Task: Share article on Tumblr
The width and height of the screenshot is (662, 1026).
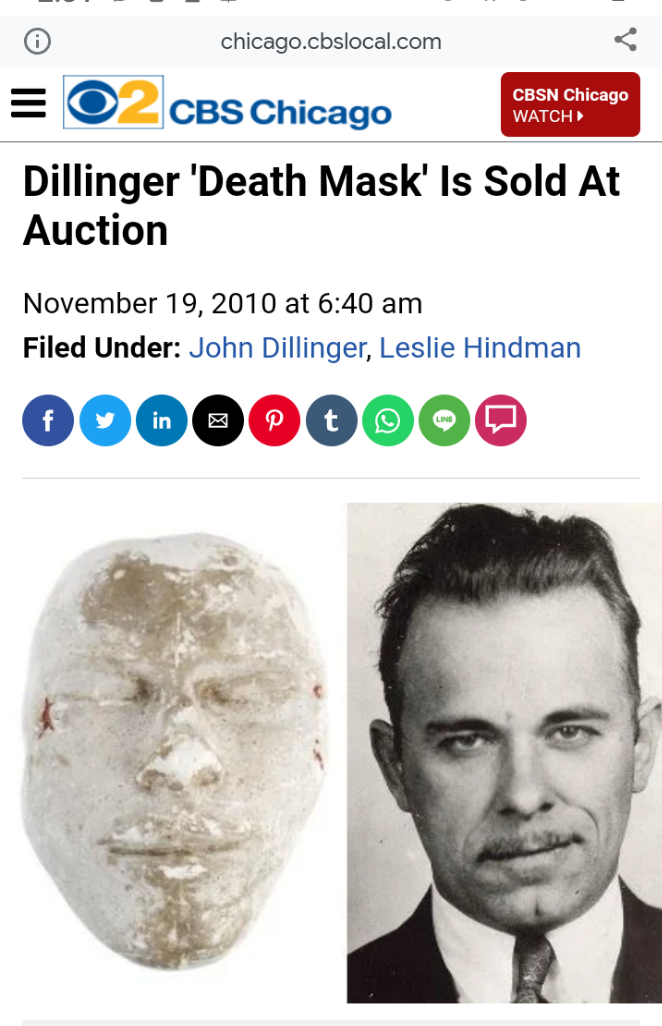Action: 331,420
